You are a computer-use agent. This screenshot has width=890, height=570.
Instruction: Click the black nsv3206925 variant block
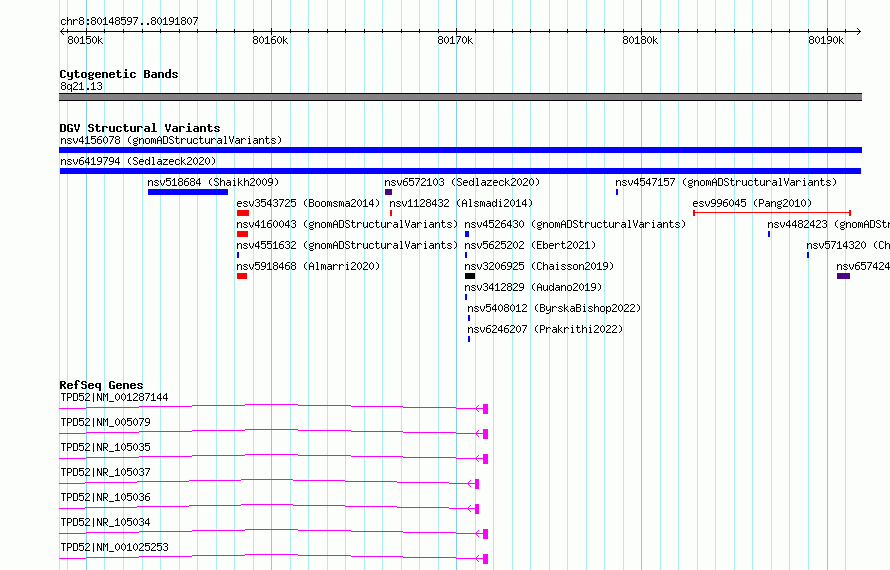[470, 276]
